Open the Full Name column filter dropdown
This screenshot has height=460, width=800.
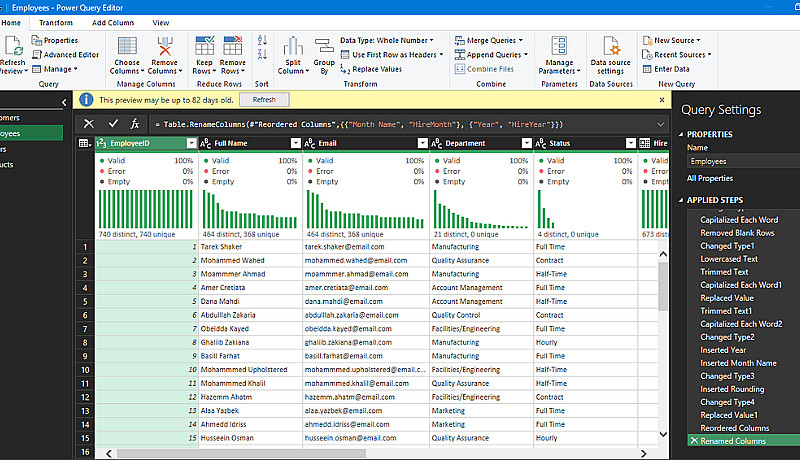294,144
